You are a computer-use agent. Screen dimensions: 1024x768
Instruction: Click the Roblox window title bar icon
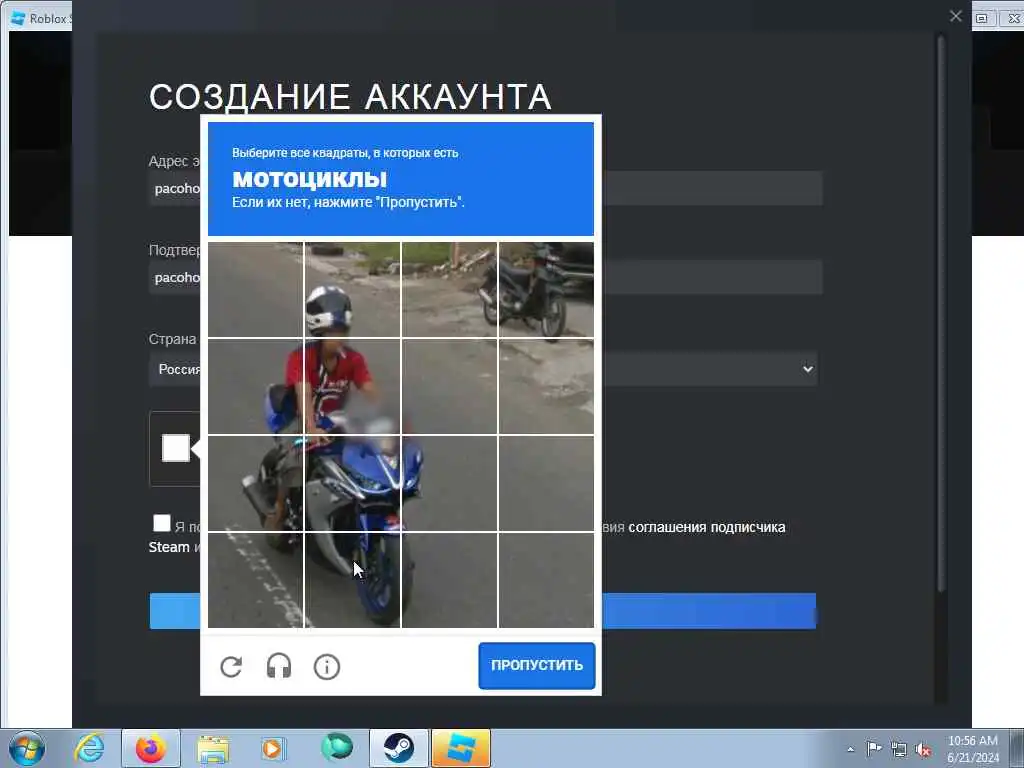click(x=18, y=18)
